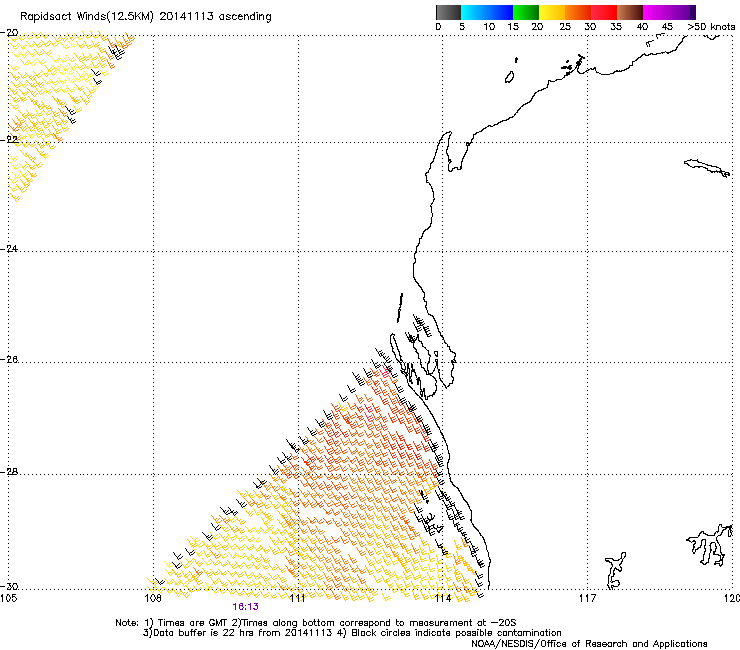Click the purple 16:13 time label
Screen dimensions: 740x650
245,607
